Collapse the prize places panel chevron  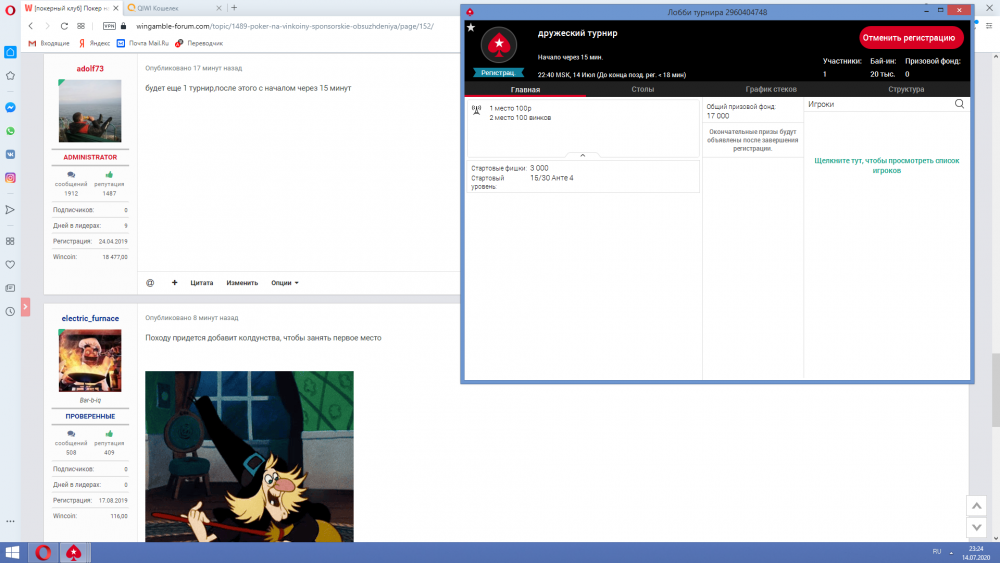[582, 155]
